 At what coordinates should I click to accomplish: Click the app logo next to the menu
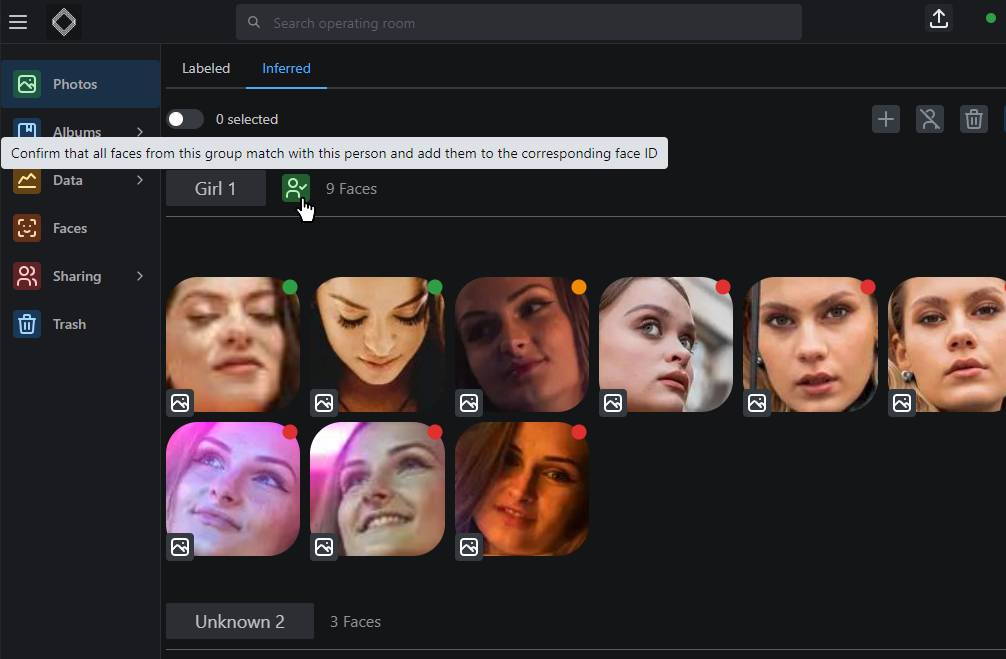pyautogui.click(x=63, y=21)
